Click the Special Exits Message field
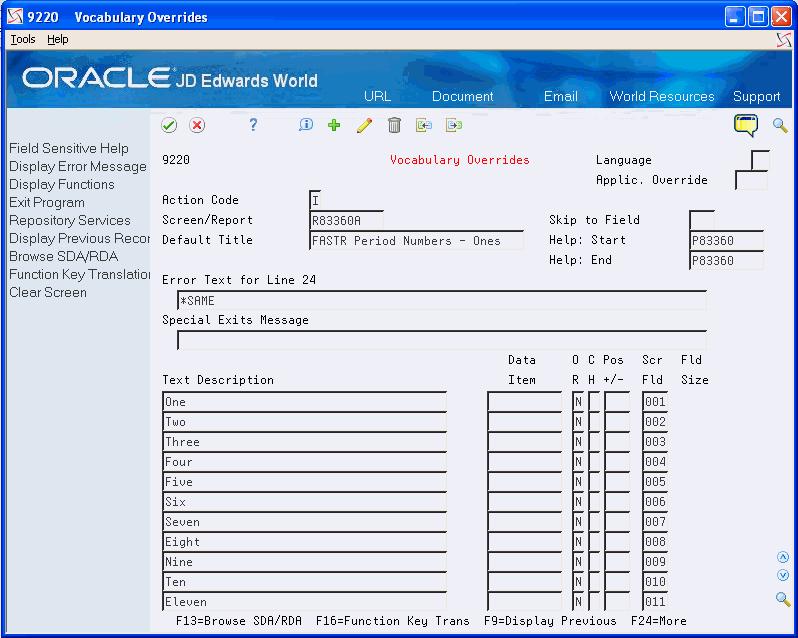The width and height of the screenshot is (798, 638). click(442, 340)
